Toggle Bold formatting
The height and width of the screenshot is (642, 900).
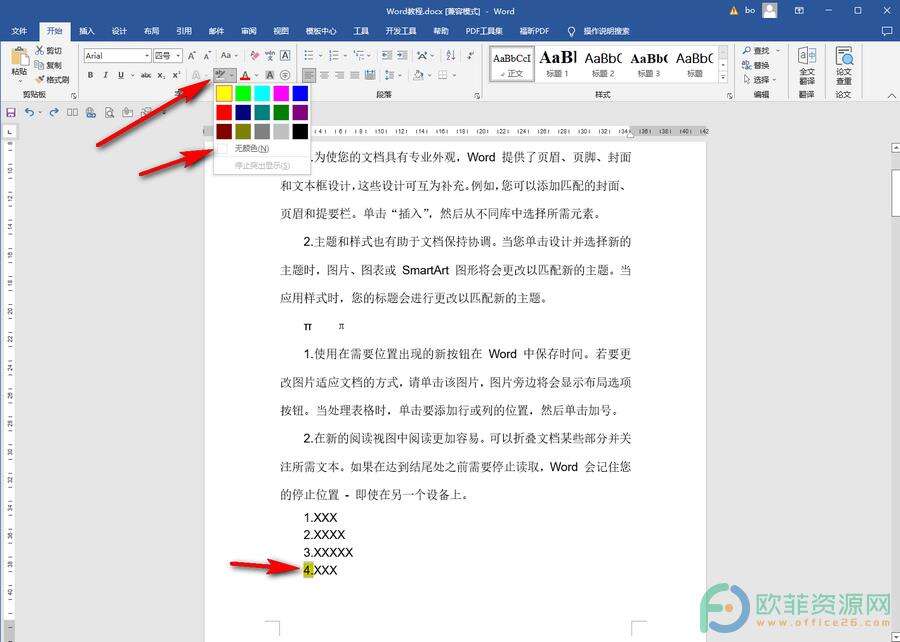tap(90, 75)
